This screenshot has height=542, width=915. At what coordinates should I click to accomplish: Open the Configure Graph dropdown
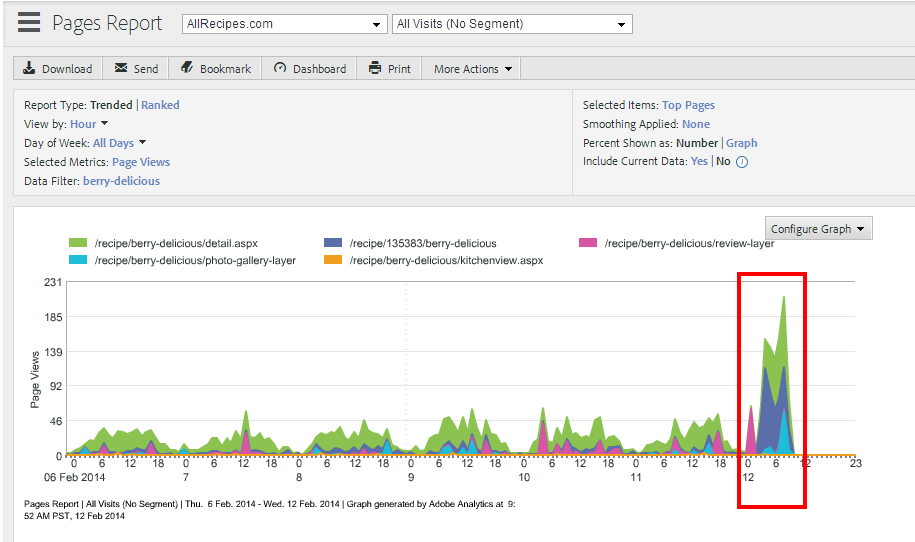(x=818, y=229)
